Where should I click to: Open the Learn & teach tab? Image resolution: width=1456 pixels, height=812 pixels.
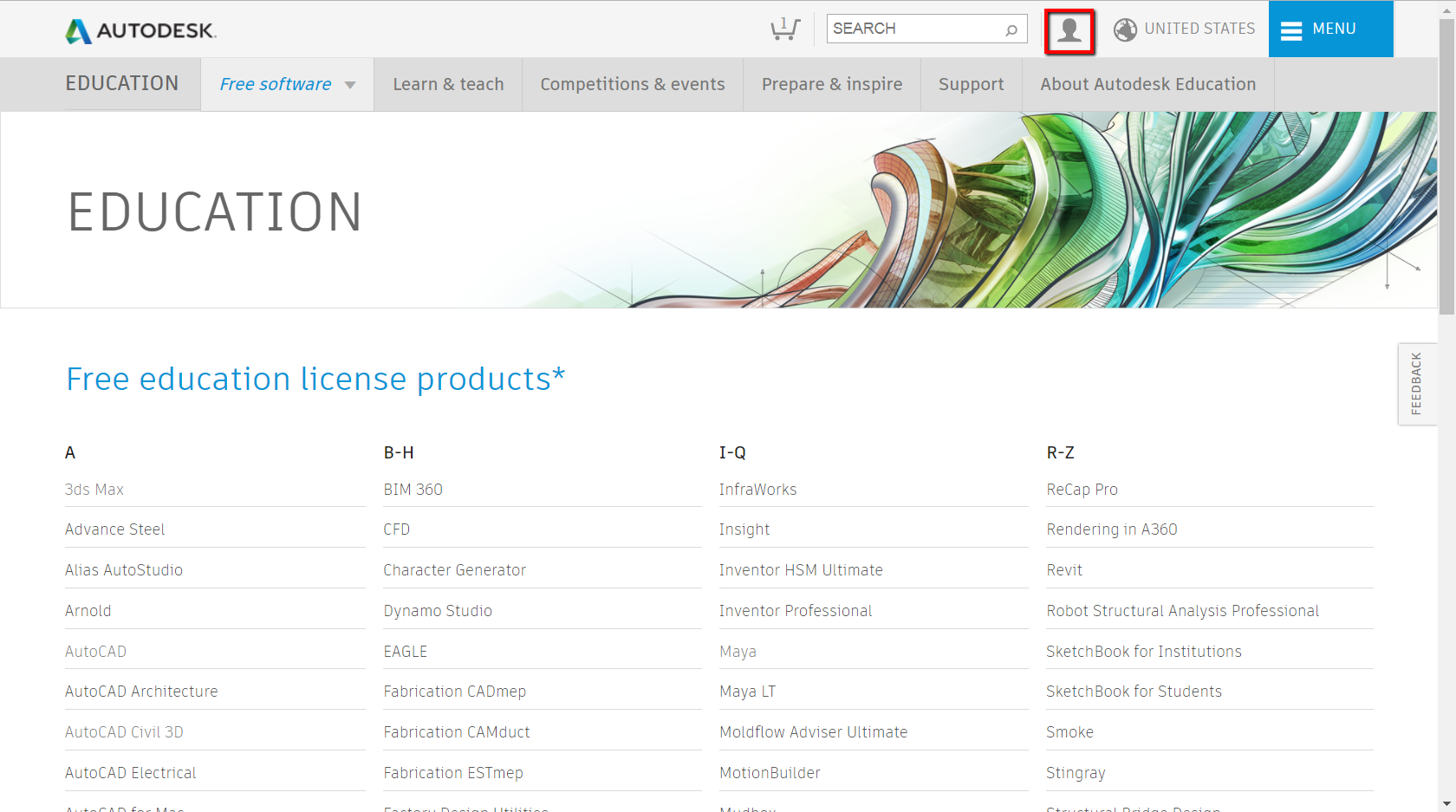coord(448,84)
